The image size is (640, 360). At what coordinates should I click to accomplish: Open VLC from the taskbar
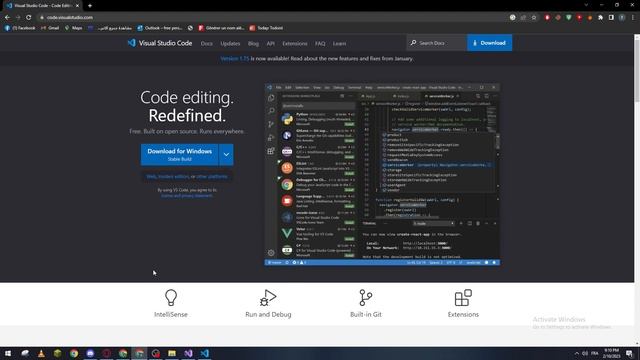tap(41, 353)
